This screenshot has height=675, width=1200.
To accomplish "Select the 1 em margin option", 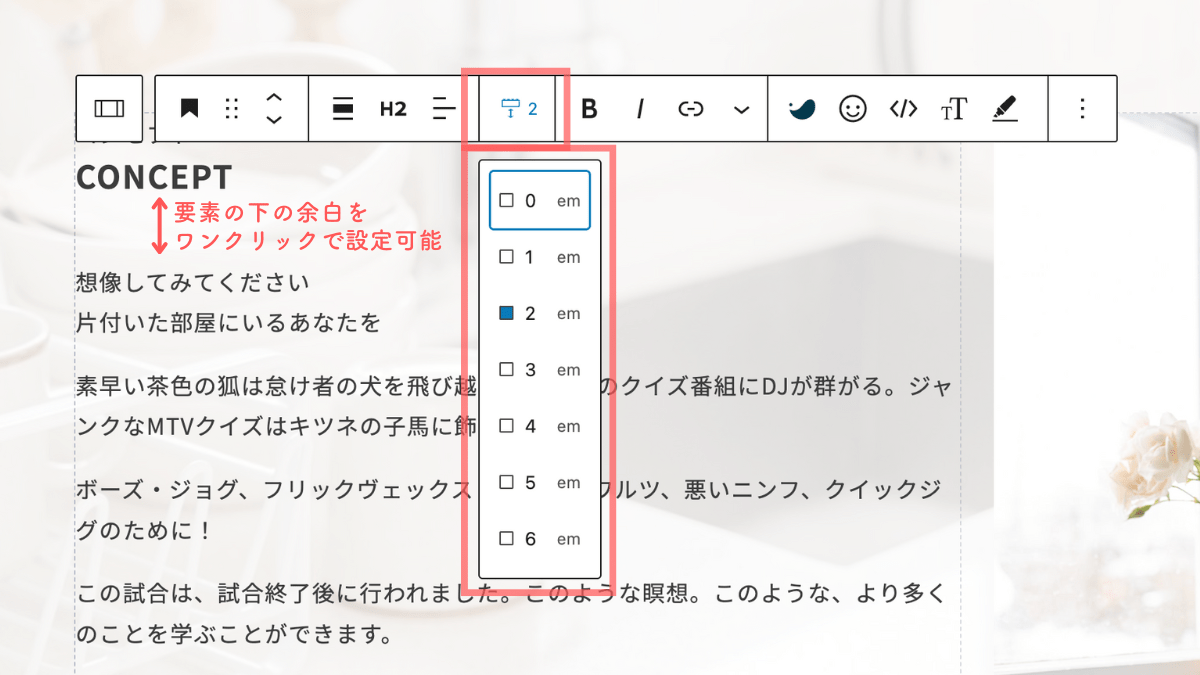I will (540, 257).
